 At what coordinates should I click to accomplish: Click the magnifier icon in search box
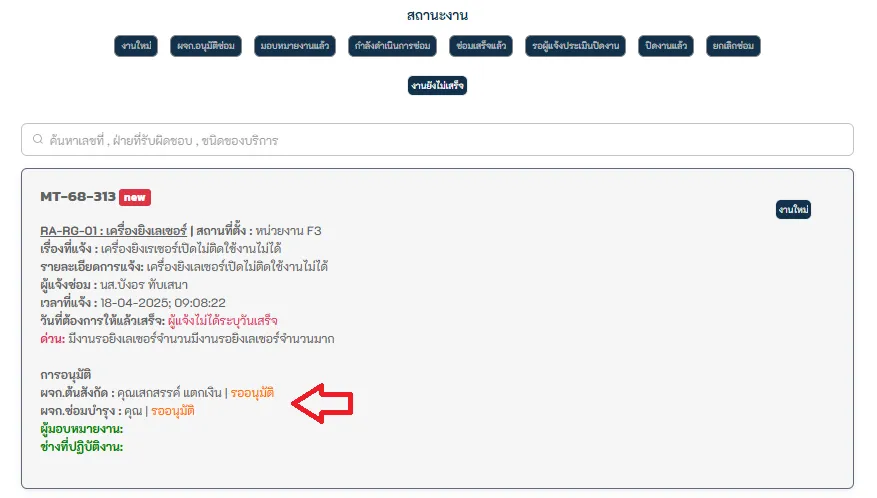37,139
